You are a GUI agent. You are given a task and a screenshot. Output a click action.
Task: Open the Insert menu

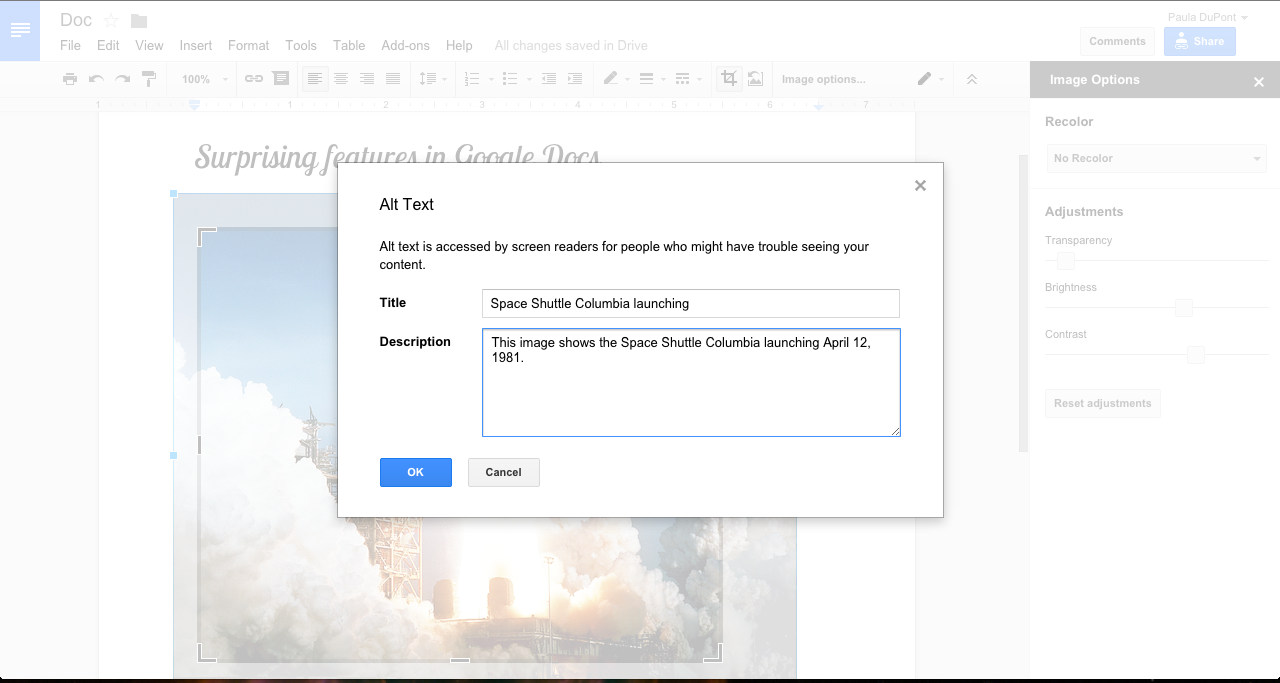pyautogui.click(x=196, y=45)
